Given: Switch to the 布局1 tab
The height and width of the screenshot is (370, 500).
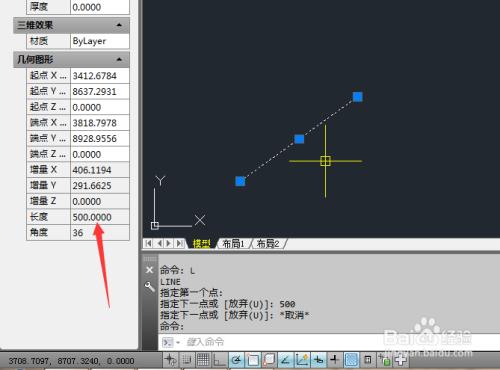Looking at the screenshot, I should [x=233, y=244].
